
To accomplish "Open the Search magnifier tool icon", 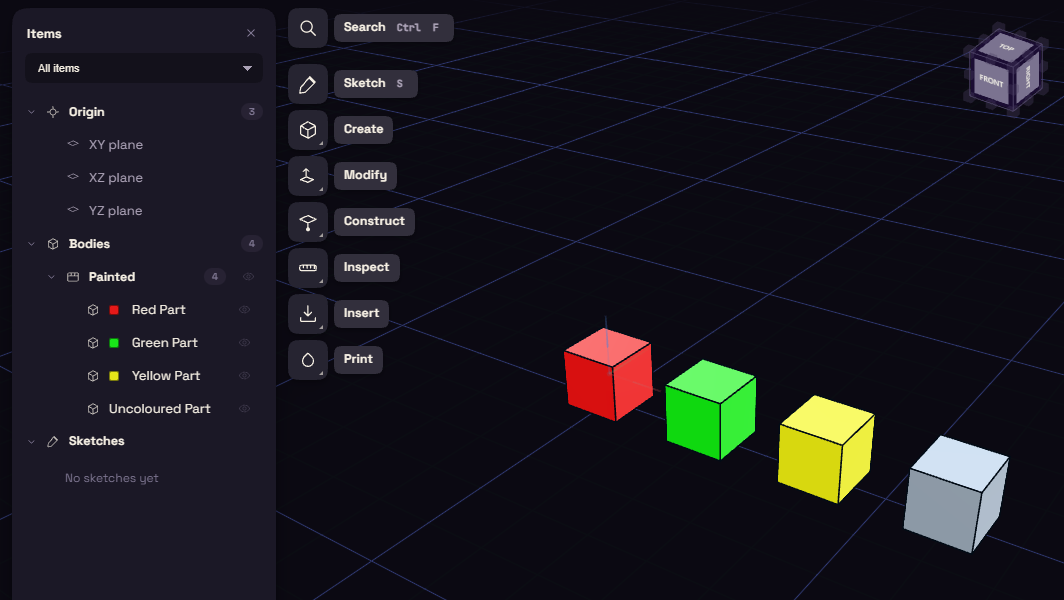I will click(307, 28).
